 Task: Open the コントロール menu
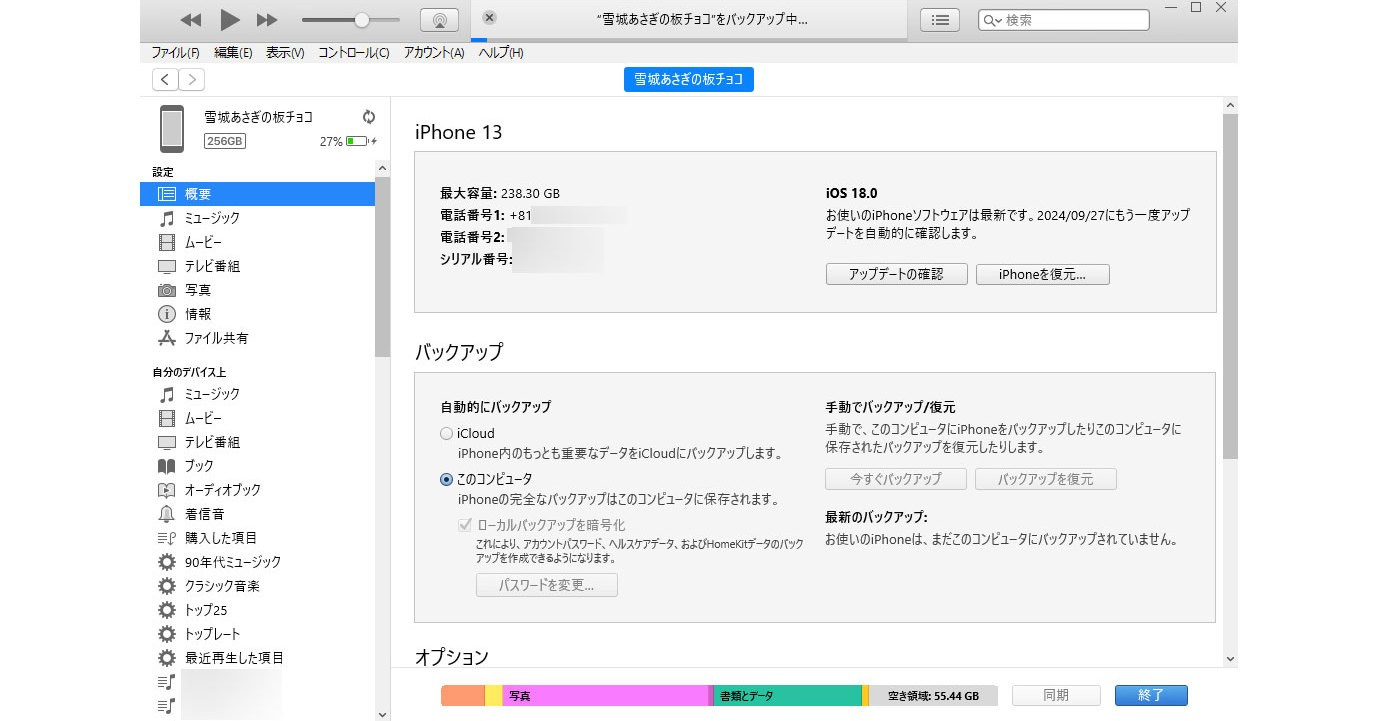click(353, 53)
